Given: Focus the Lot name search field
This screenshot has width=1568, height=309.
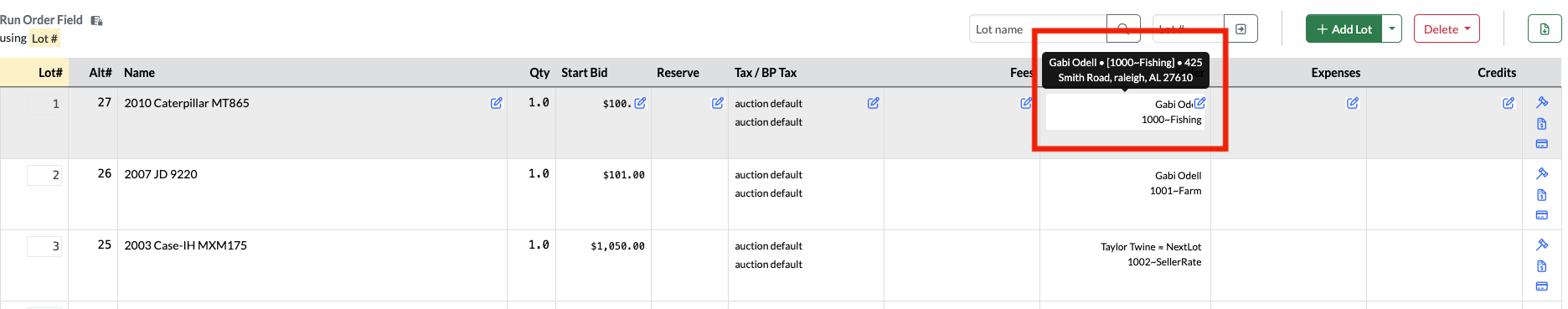Looking at the screenshot, I should click(x=1038, y=28).
